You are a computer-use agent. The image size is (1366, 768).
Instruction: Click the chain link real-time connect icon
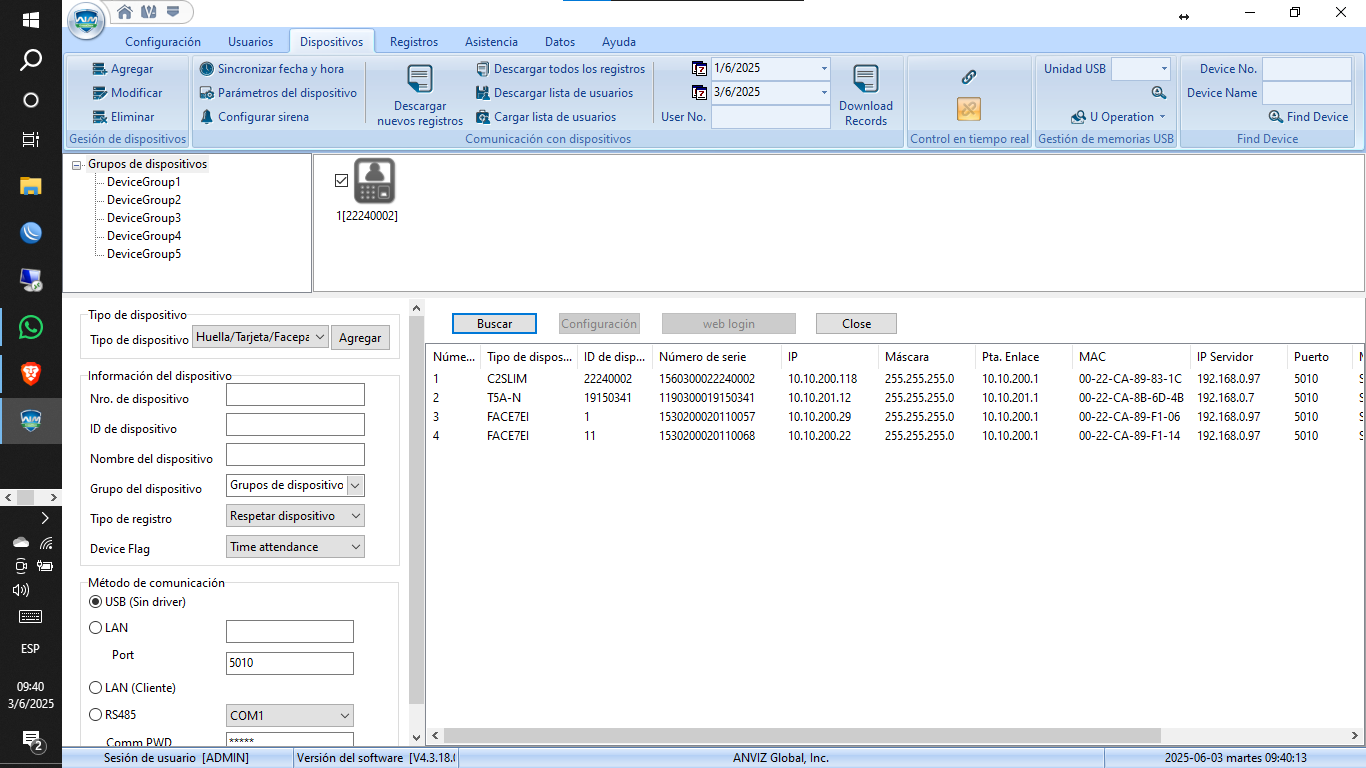968,77
